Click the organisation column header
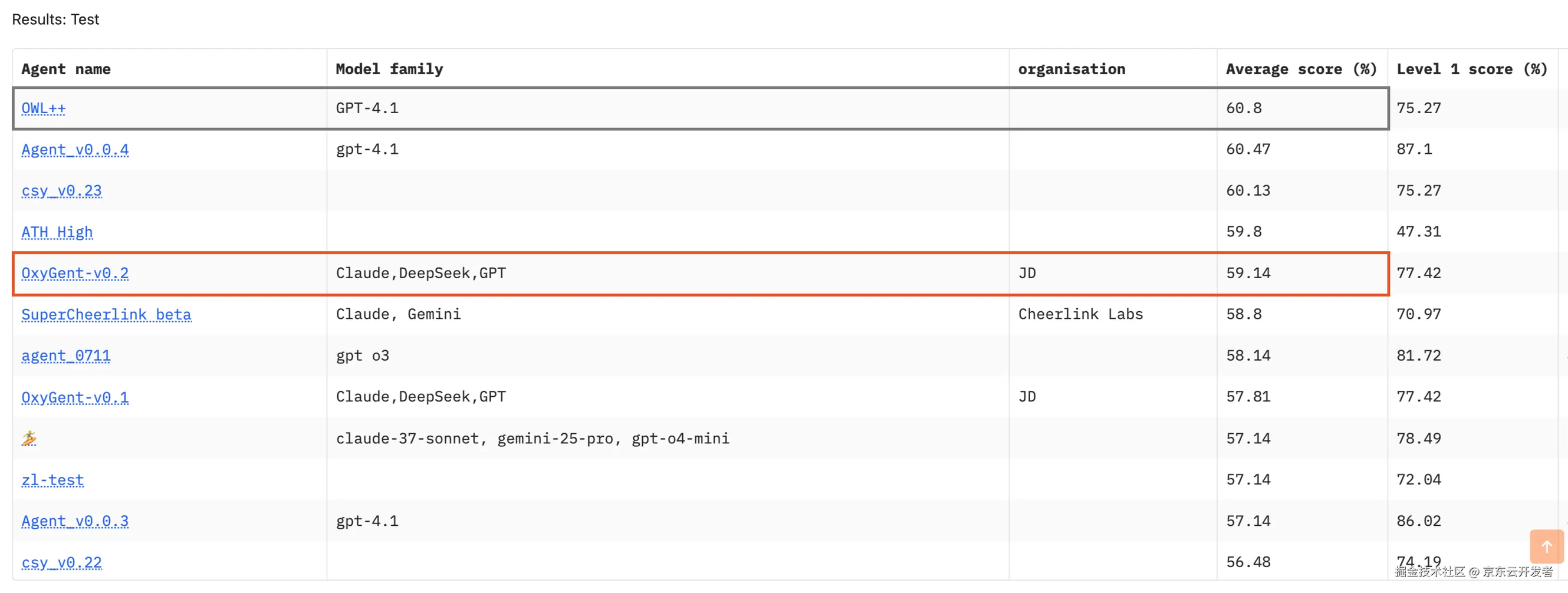This screenshot has height=593, width=1568. pos(1071,70)
